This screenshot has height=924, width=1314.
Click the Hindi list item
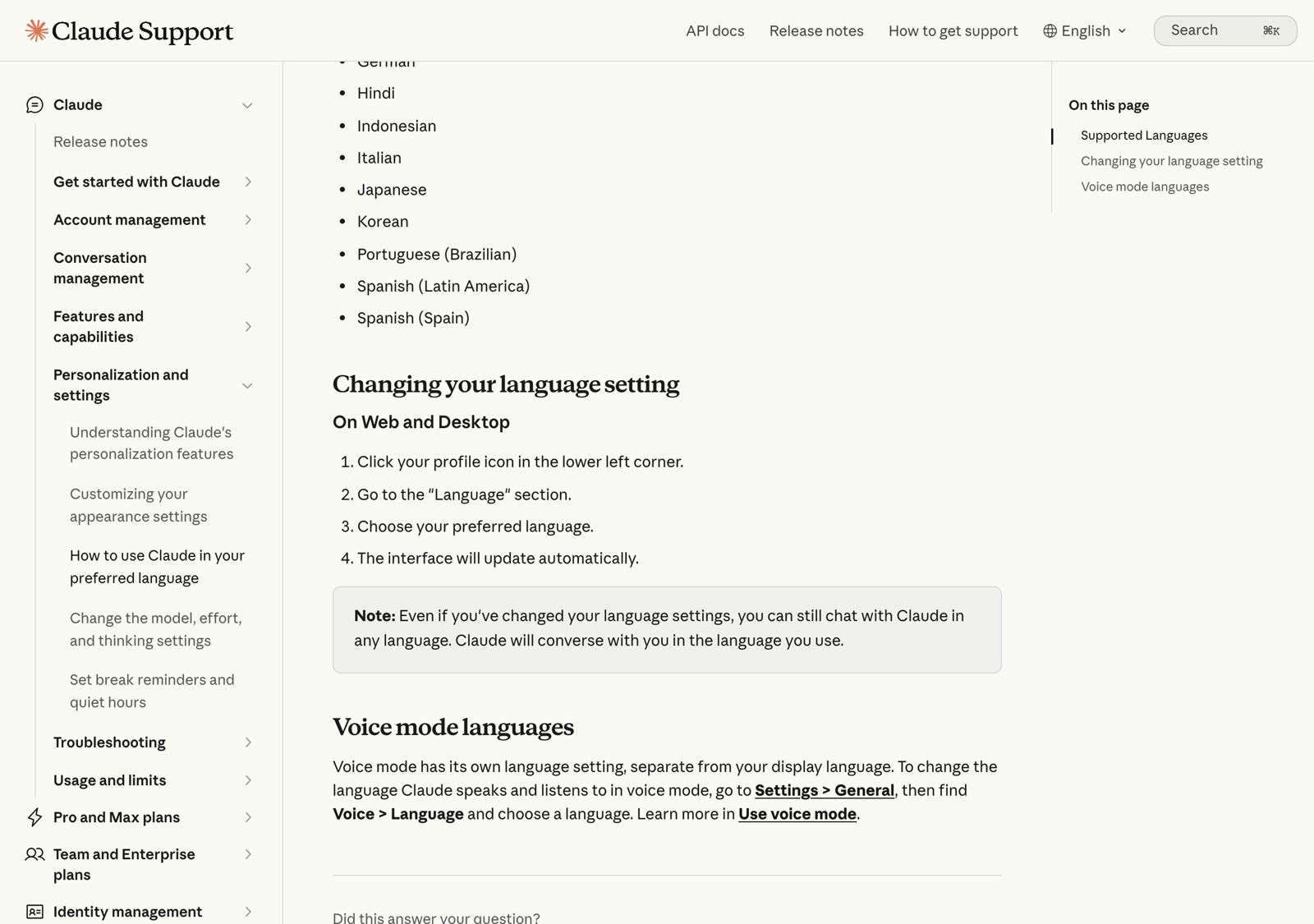pyautogui.click(x=375, y=94)
